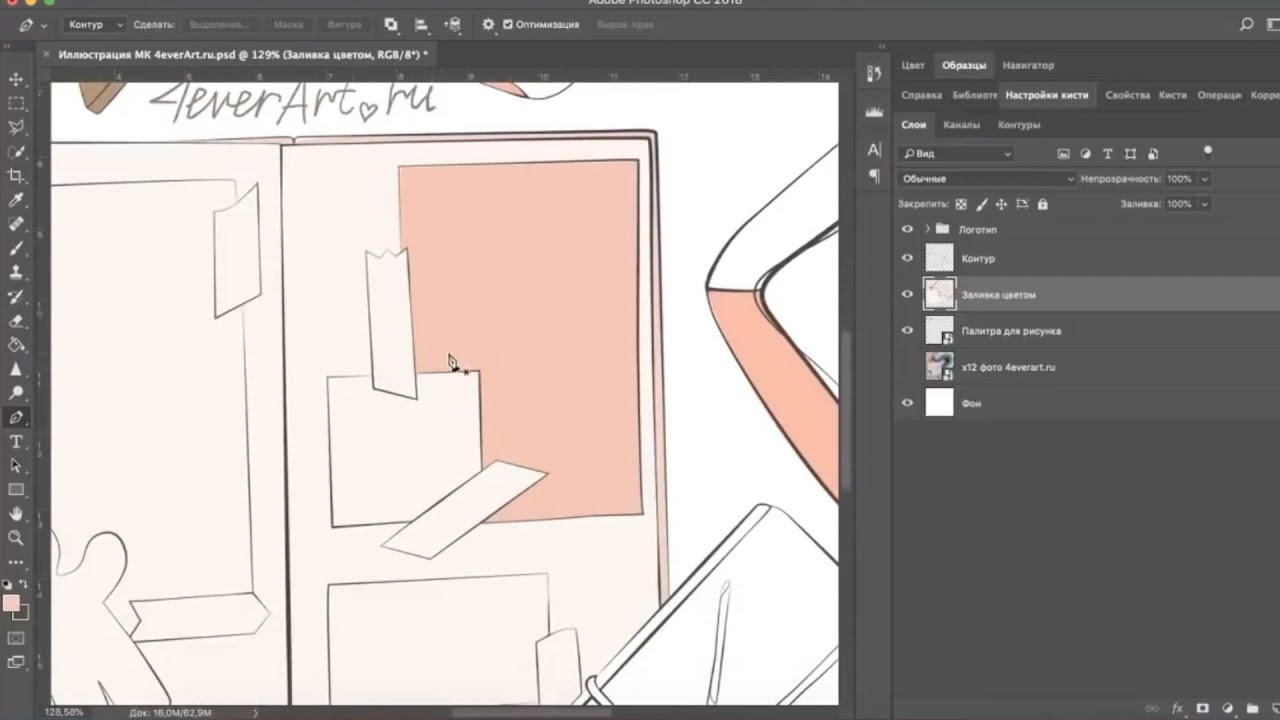Viewport: 1280px width, 720px height.
Task: Switch to the Навигатор tab
Action: pyautogui.click(x=1028, y=65)
